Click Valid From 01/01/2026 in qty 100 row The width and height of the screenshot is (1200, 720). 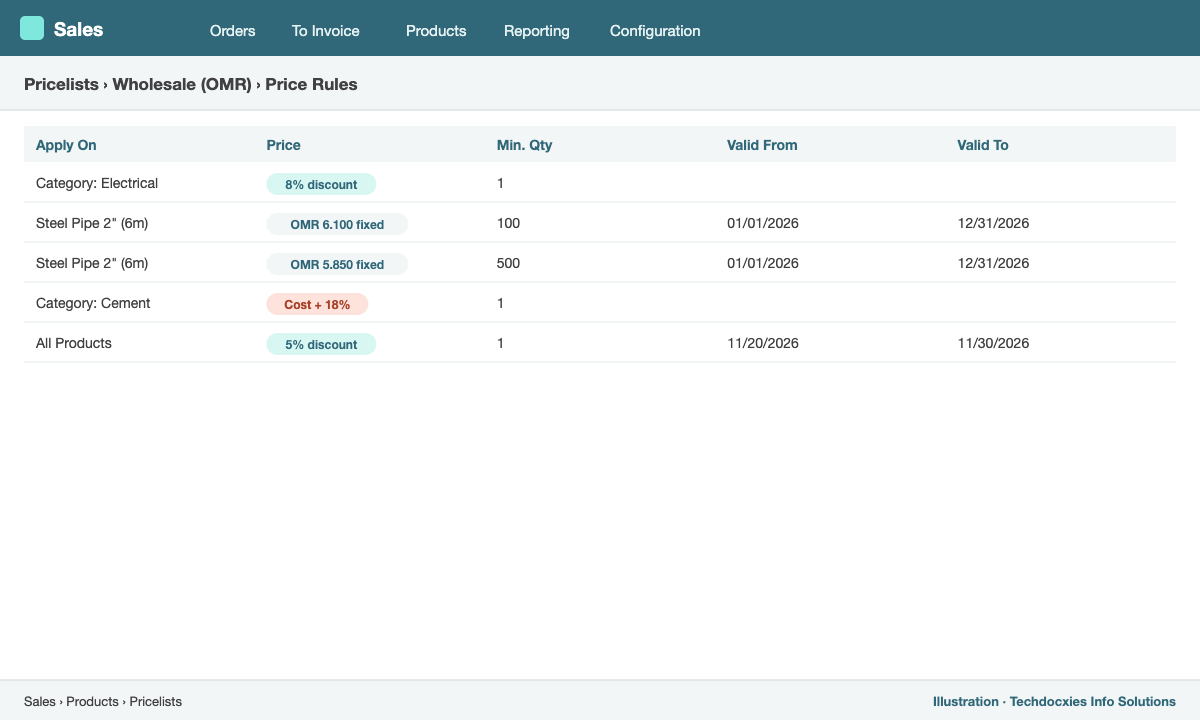pyautogui.click(x=763, y=223)
